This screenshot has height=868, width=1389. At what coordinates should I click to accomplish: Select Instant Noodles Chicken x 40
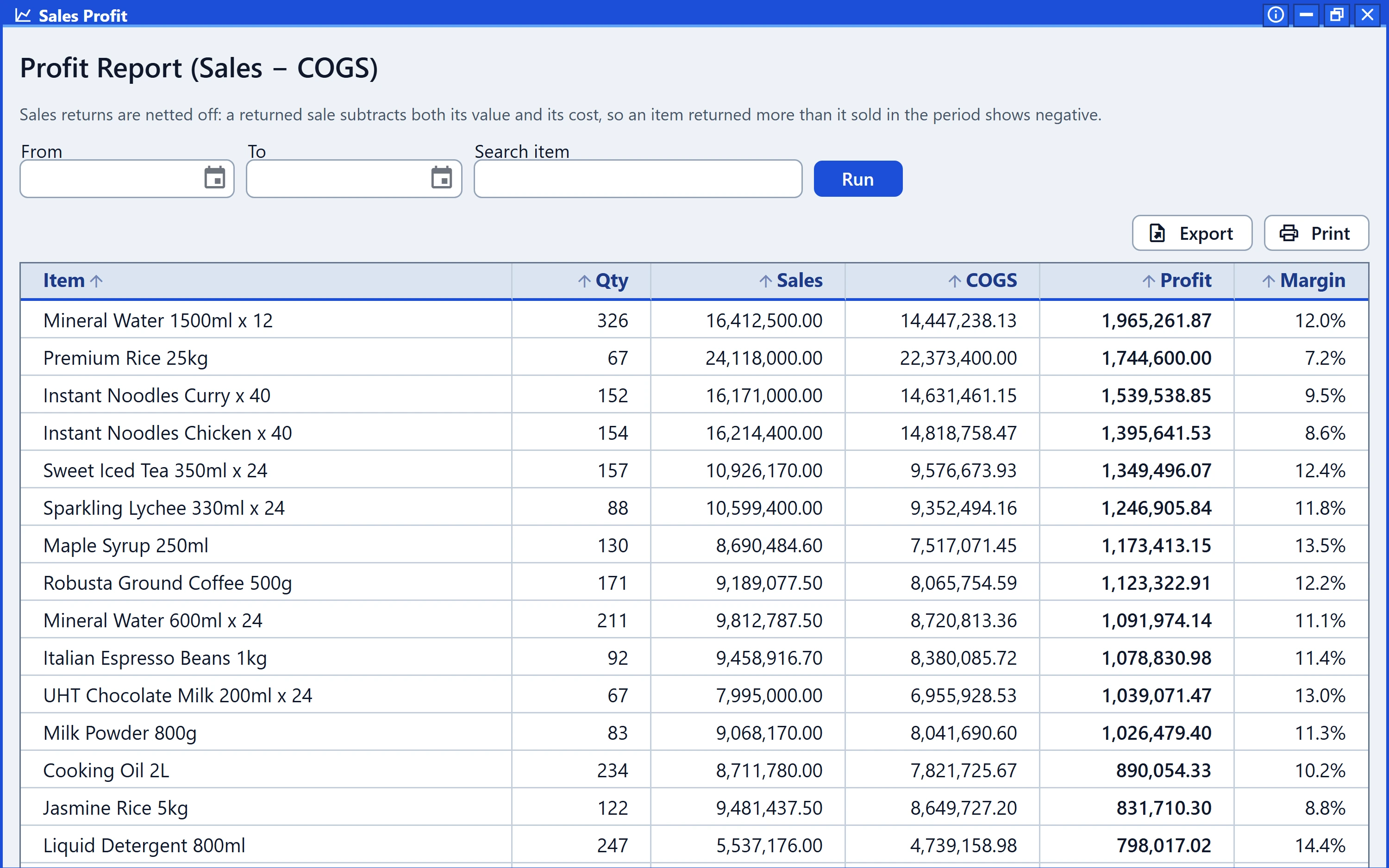pos(168,433)
